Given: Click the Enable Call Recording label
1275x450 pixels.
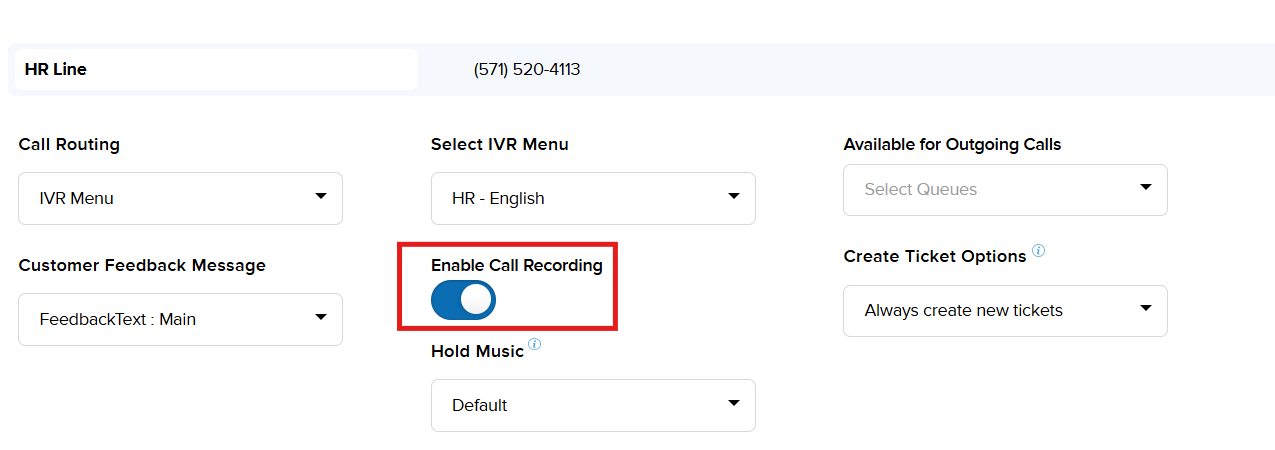Looking at the screenshot, I should tap(516, 265).
